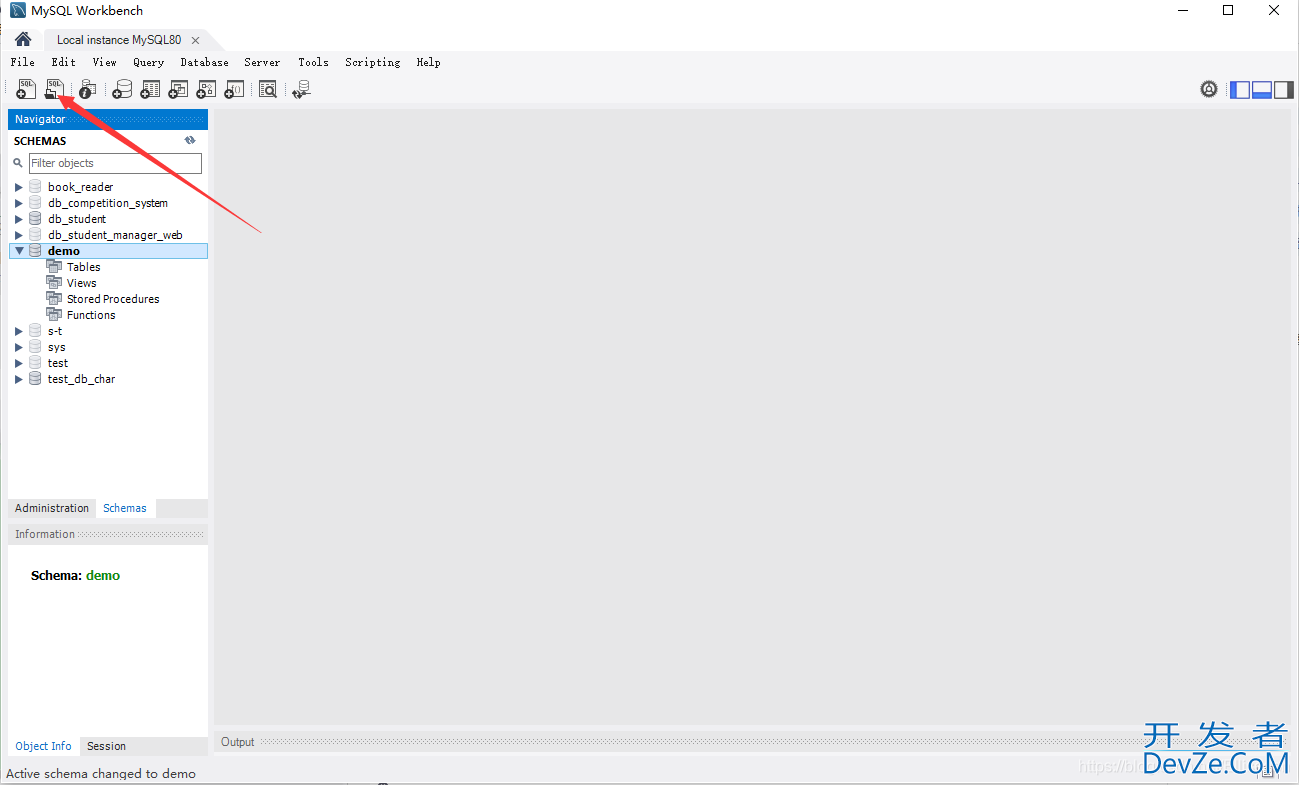Open the object inspector icon
Viewport: 1299px width, 785px height.
coord(88,89)
